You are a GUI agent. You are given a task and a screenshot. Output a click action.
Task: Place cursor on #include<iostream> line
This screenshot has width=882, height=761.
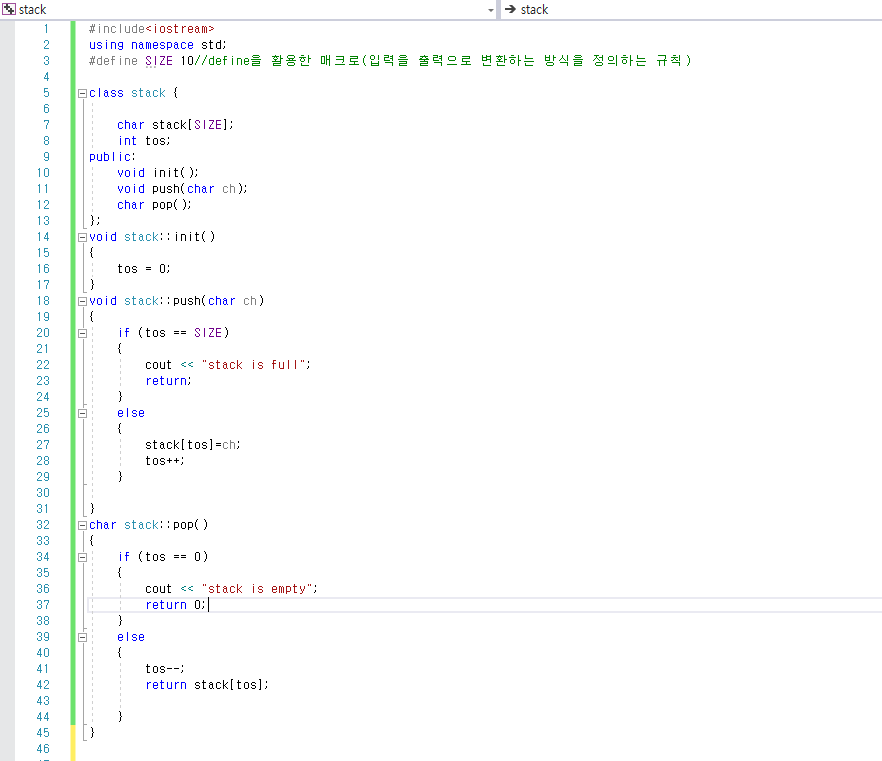point(152,29)
